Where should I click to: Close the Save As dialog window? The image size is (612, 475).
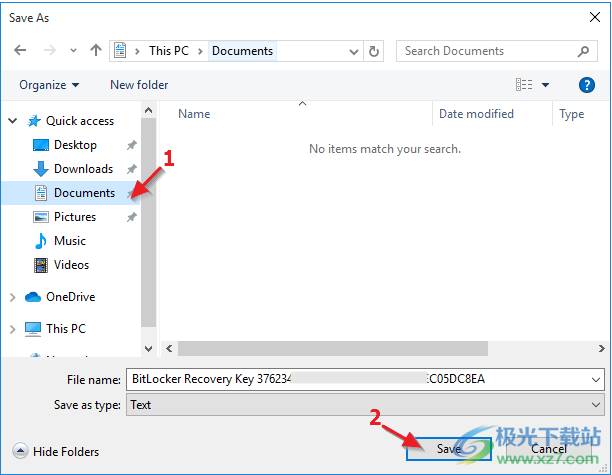click(595, 17)
